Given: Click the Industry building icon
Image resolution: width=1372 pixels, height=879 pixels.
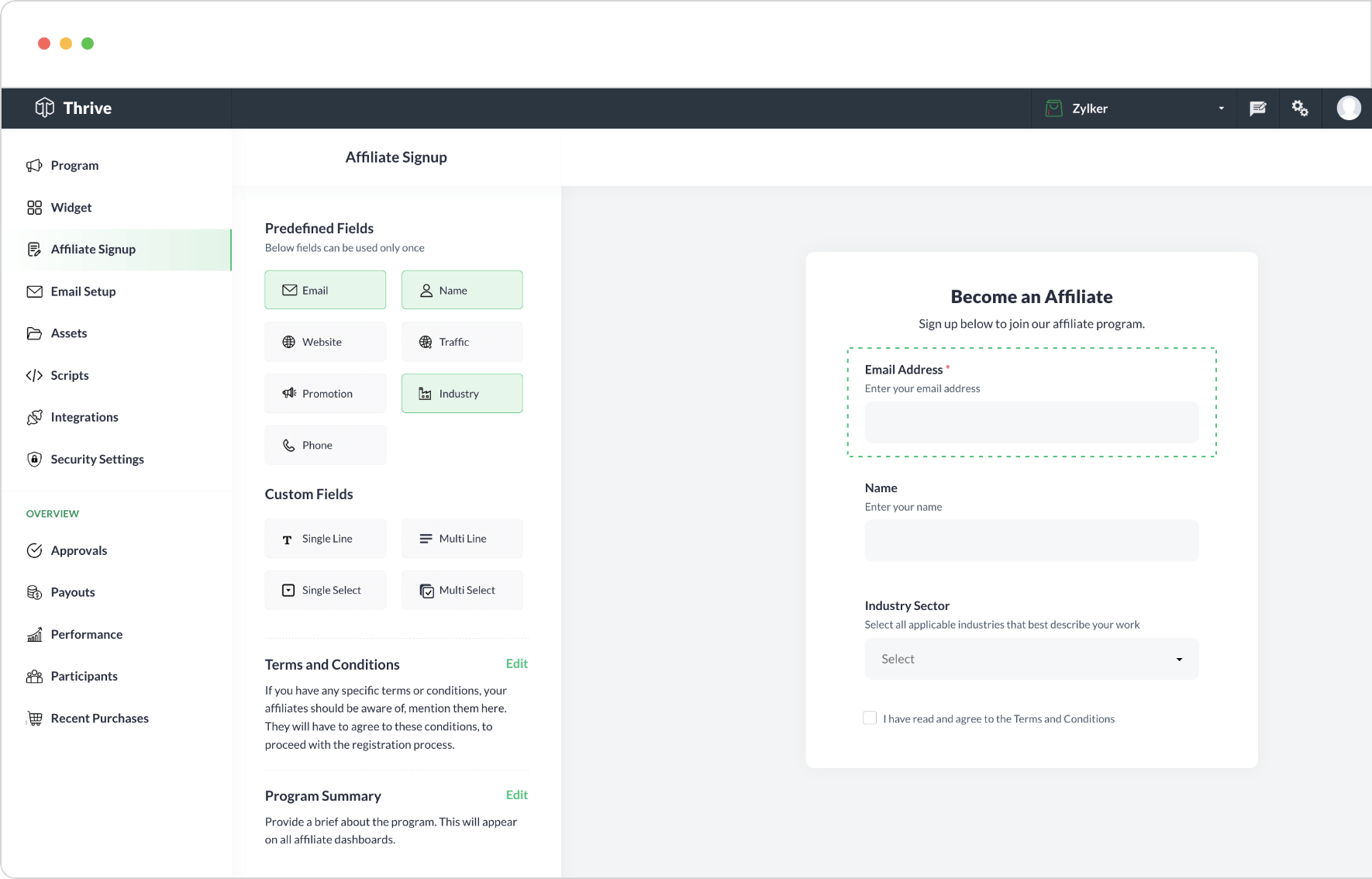Looking at the screenshot, I should tap(425, 394).
